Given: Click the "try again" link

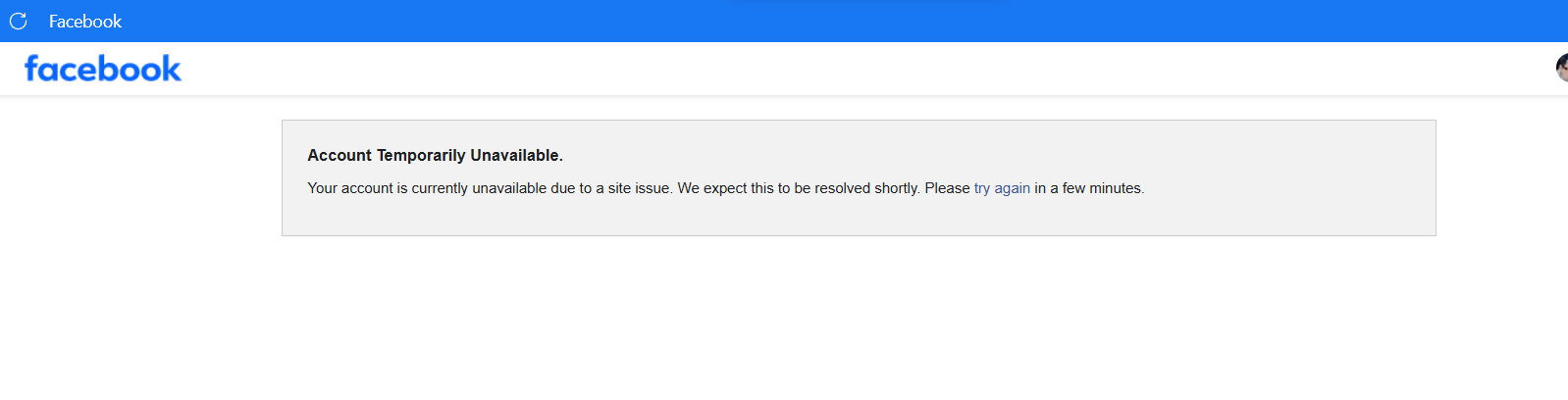Looking at the screenshot, I should coord(1002,188).
